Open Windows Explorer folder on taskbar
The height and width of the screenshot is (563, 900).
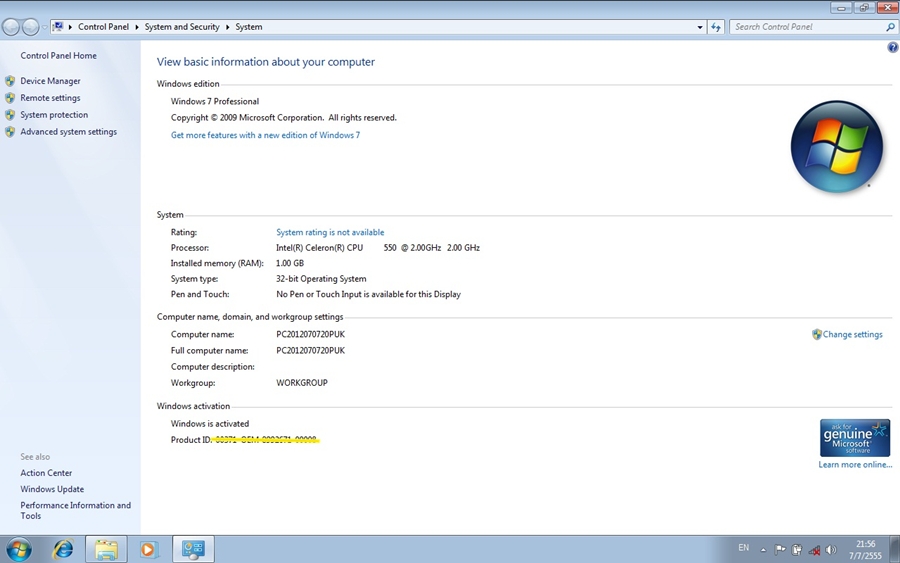pyautogui.click(x=106, y=549)
